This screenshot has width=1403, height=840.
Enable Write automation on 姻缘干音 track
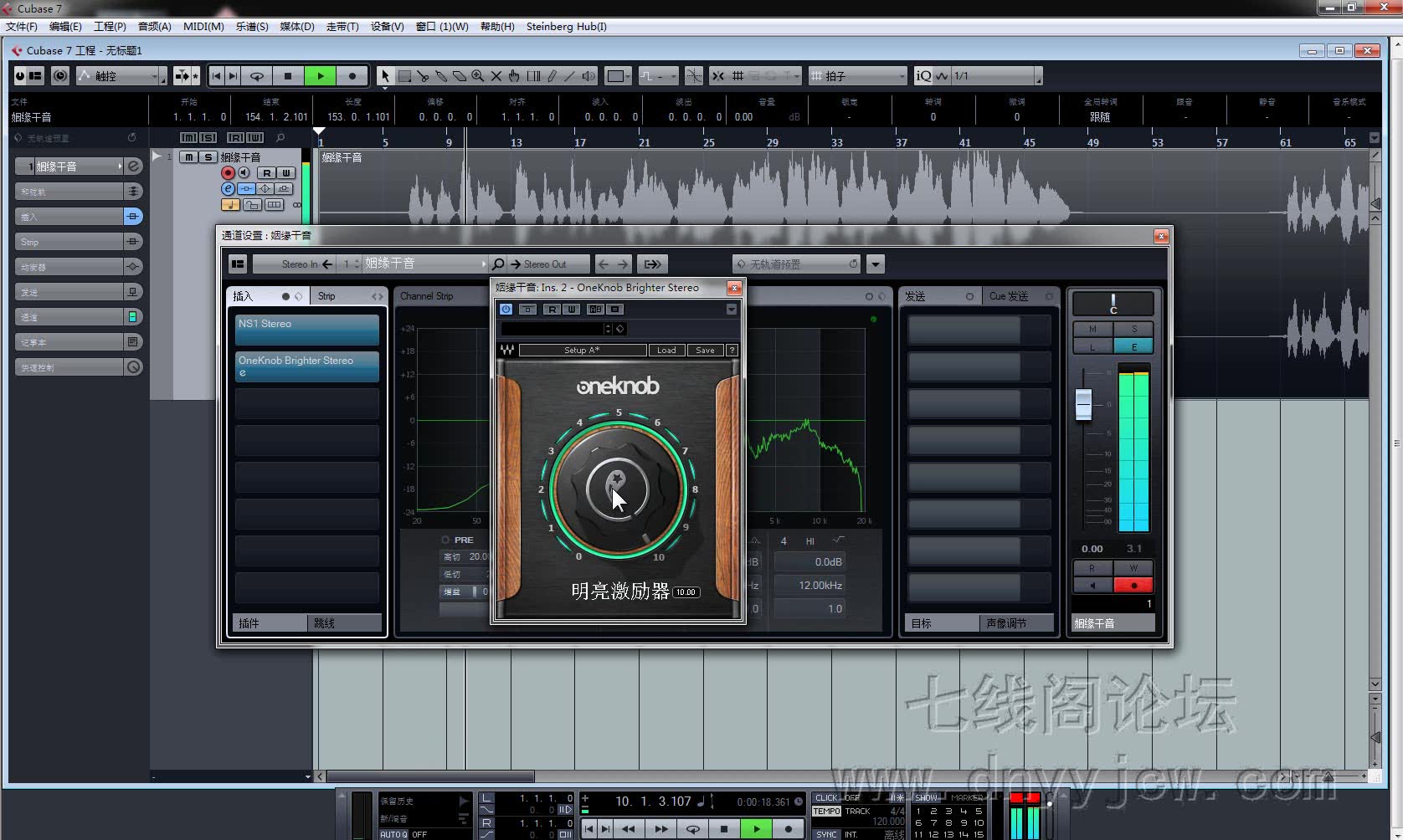click(x=286, y=172)
